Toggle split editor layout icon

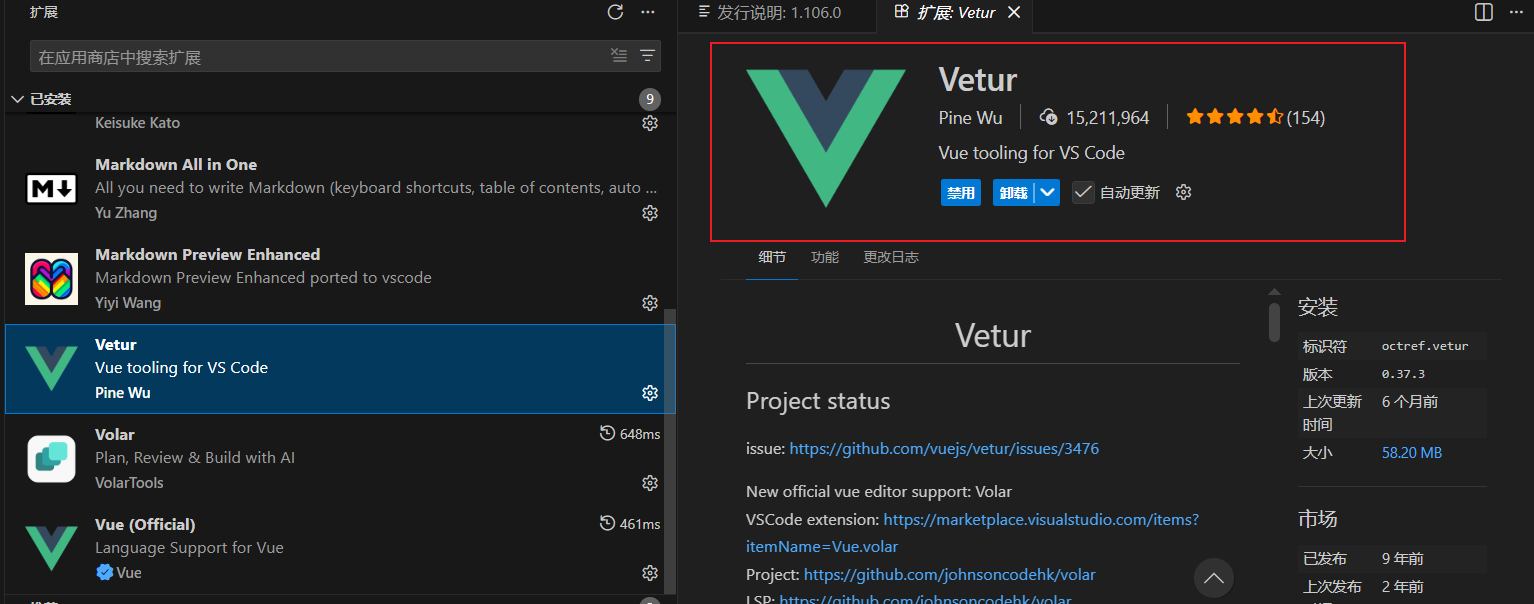[x=1484, y=12]
